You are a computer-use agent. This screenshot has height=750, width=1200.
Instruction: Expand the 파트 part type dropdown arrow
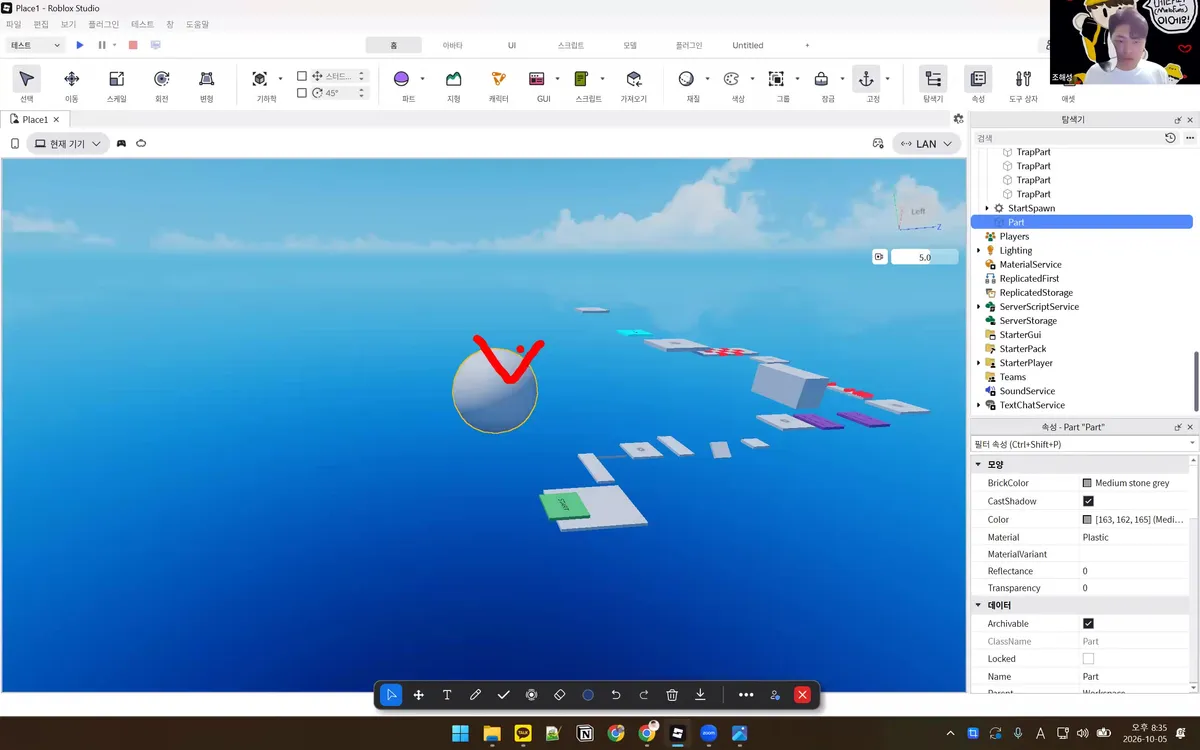coord(422,78)
